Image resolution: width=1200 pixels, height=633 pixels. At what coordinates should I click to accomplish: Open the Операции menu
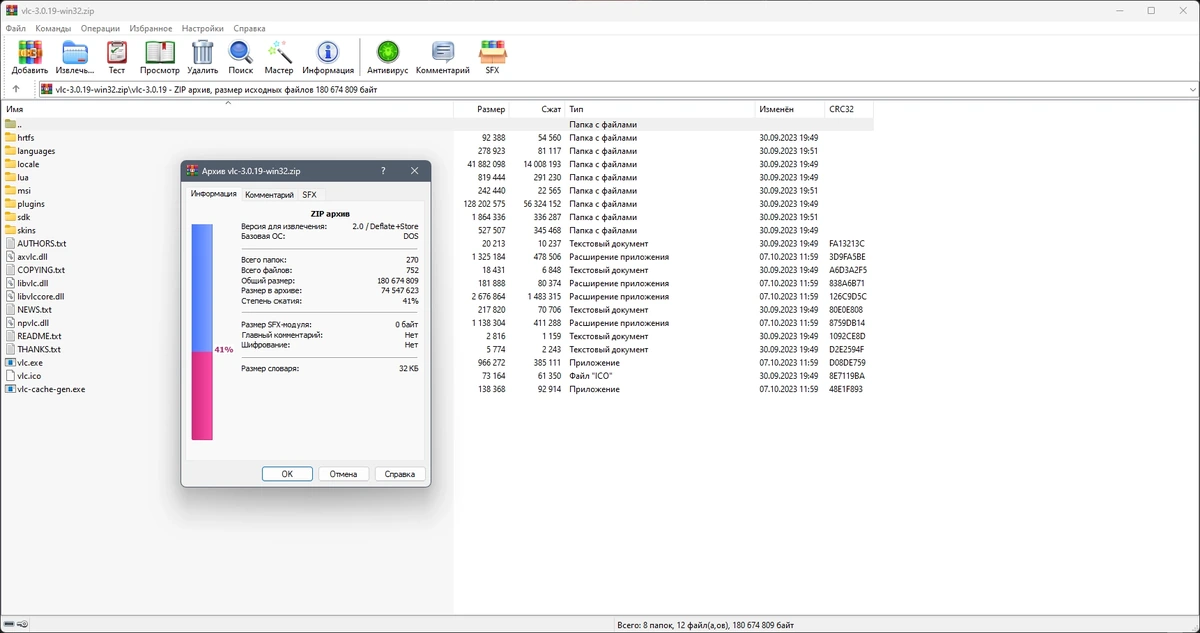coord(100,29)
